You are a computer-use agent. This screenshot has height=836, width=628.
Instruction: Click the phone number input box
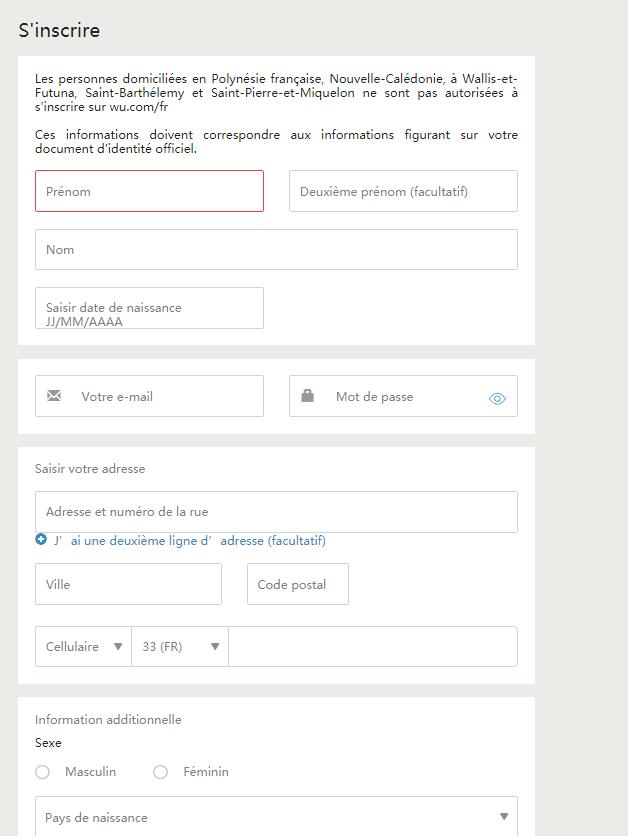point(373,646)
